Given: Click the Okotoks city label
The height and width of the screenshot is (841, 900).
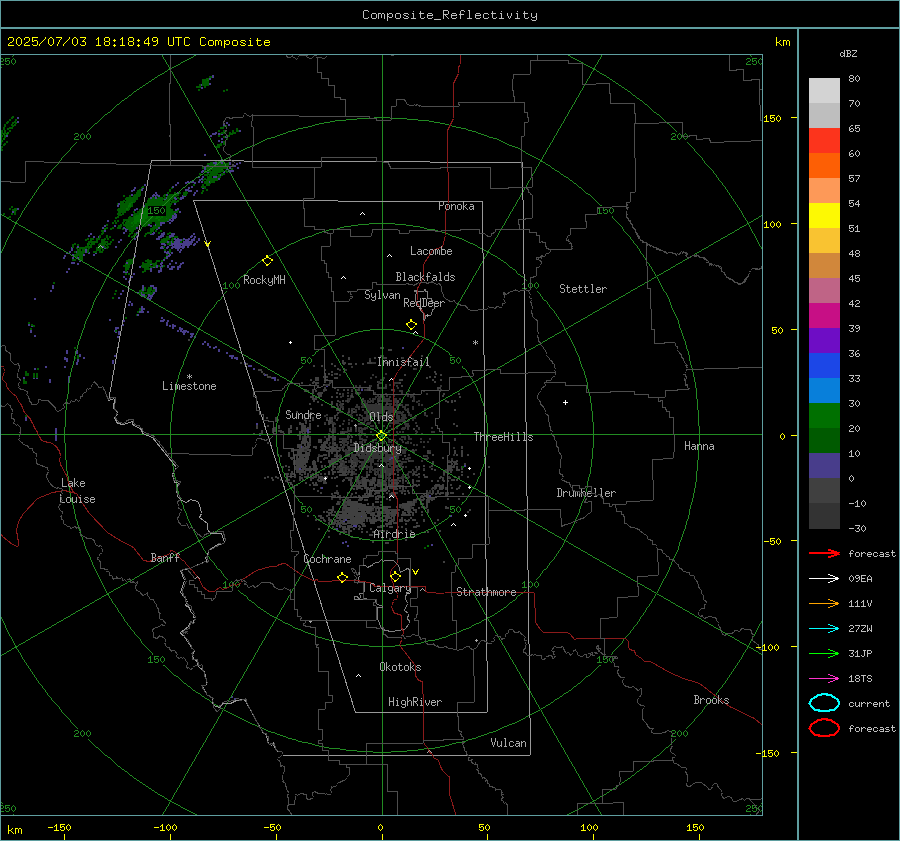Looking at the screenshot, I should pos(401,667).
